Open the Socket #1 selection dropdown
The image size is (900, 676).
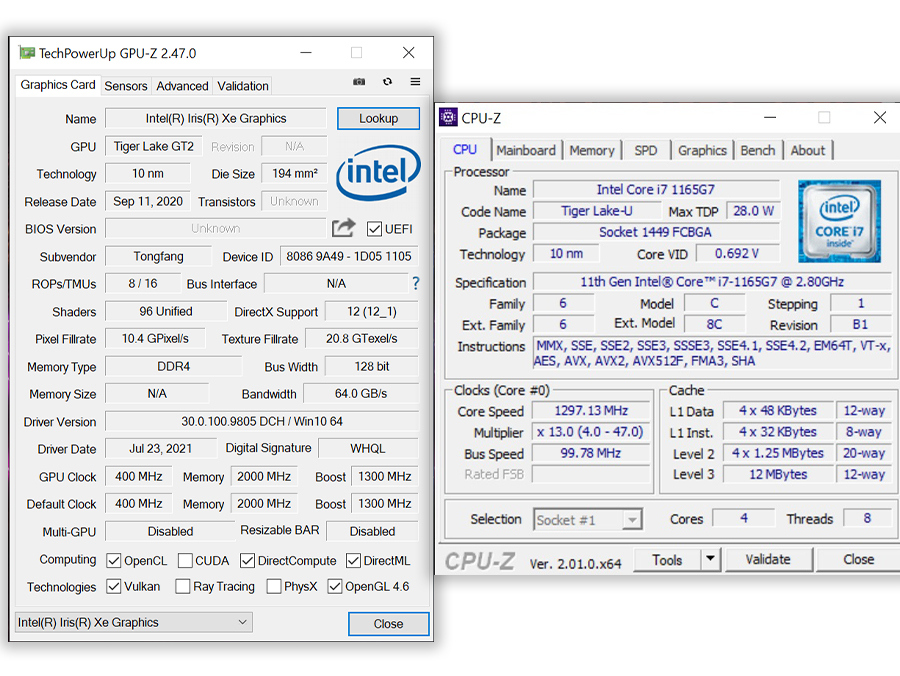[x=587, y=520]
